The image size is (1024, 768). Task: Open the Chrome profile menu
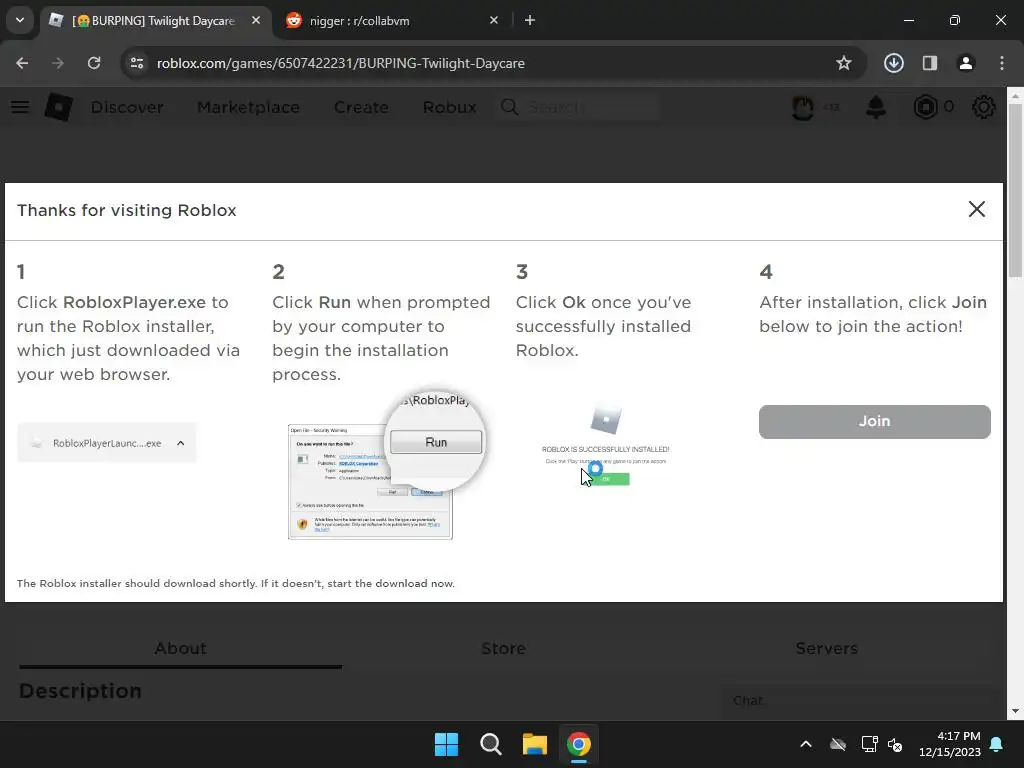click(x=966, y=63)
